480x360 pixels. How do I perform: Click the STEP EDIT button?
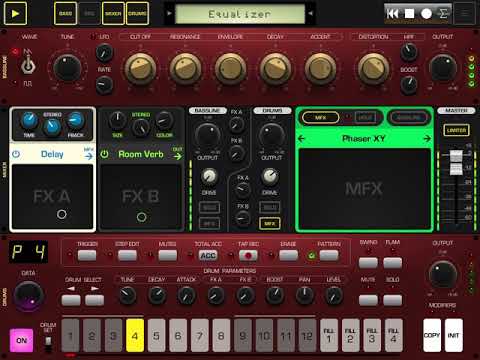(x=127, y=255)
